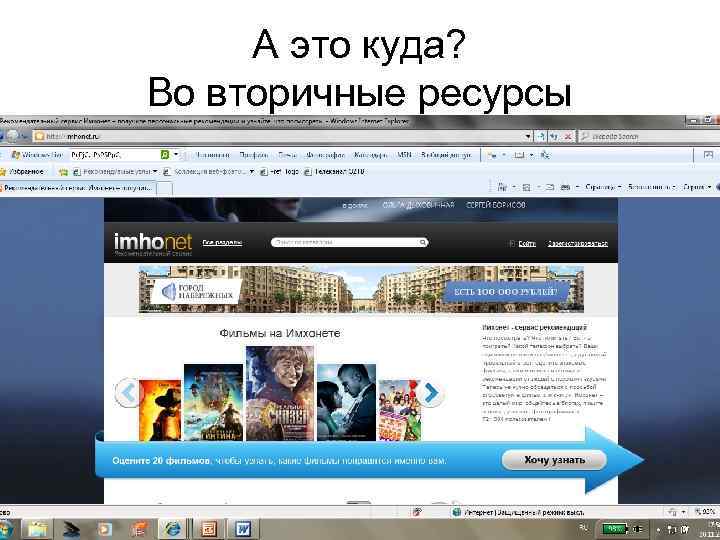Open the Все разделы link
The width and height of the screenshot is (720, 540).
pos(222,242)
